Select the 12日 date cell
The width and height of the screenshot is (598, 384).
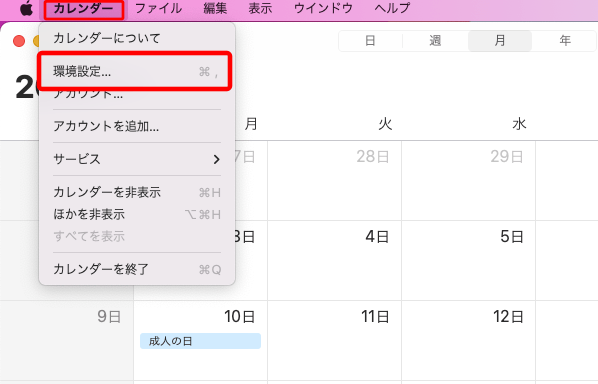(468, 341)
